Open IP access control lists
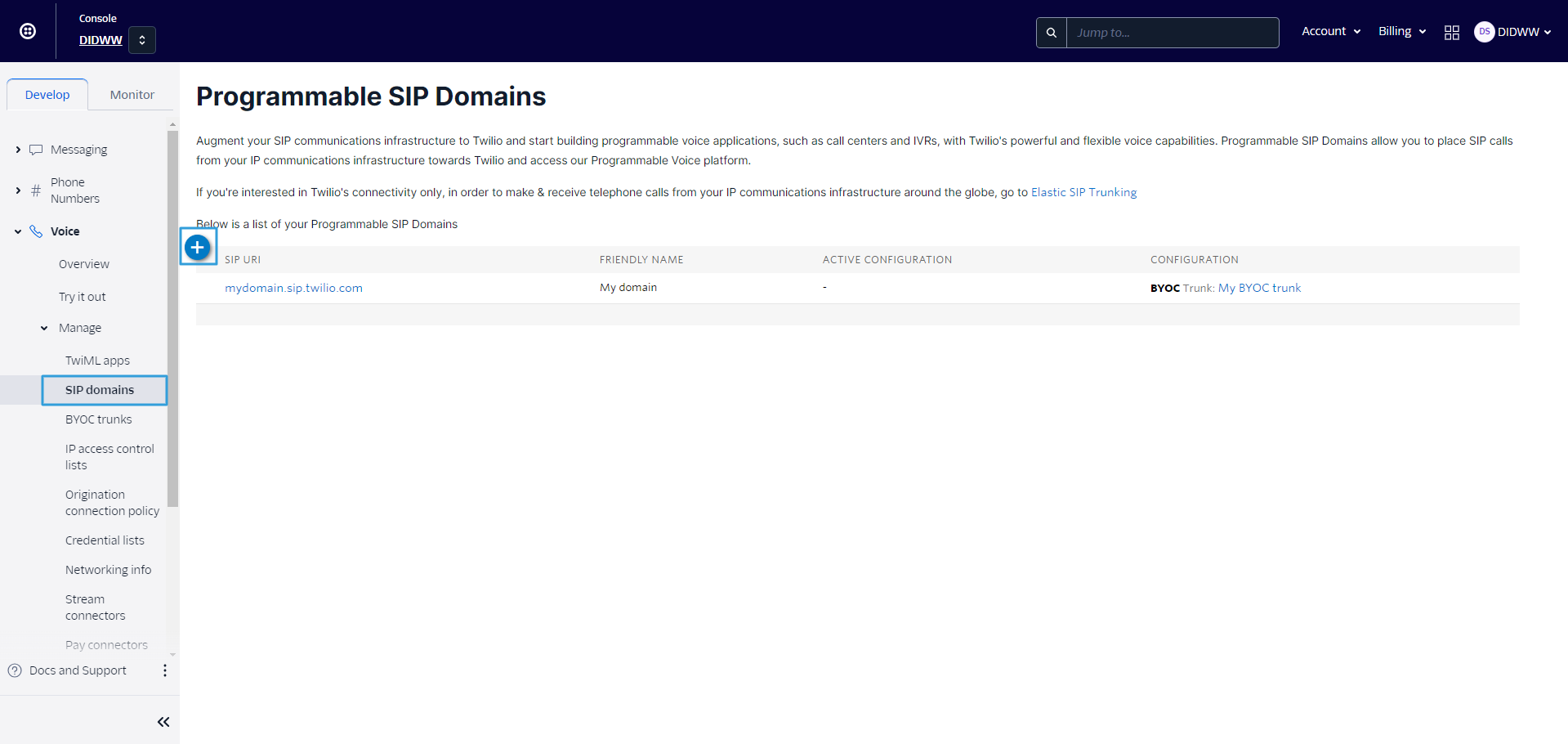Viewport: 1568px width, 744px height. click(x=109, y=457)
